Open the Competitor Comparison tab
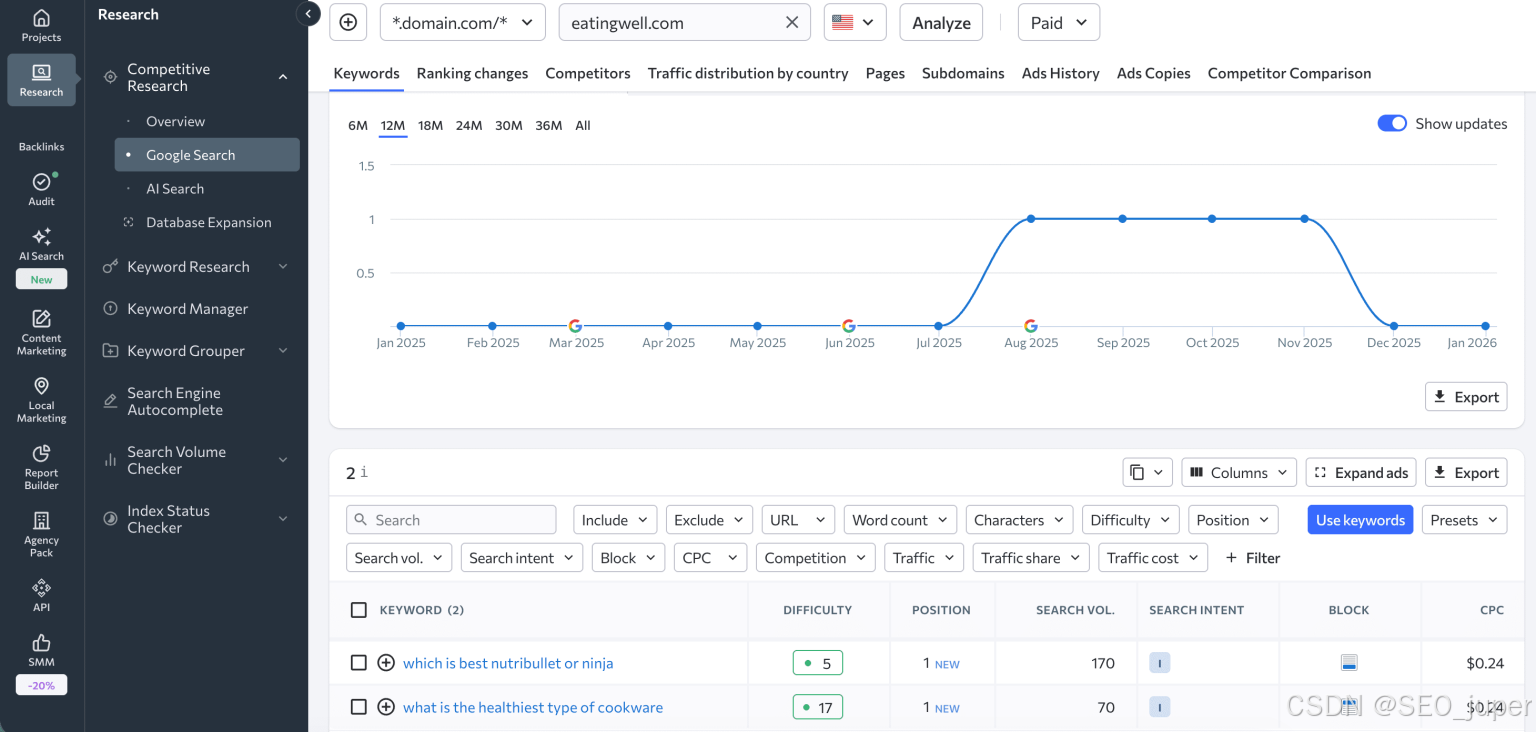 [x=1289, y=73]
